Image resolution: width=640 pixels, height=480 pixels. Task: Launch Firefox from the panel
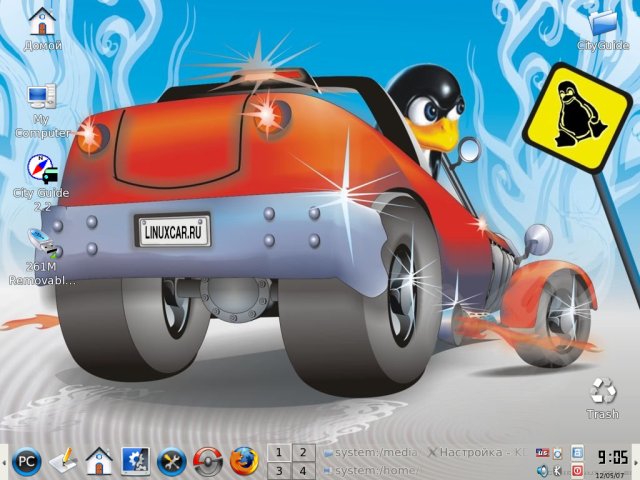pos(243,461)
